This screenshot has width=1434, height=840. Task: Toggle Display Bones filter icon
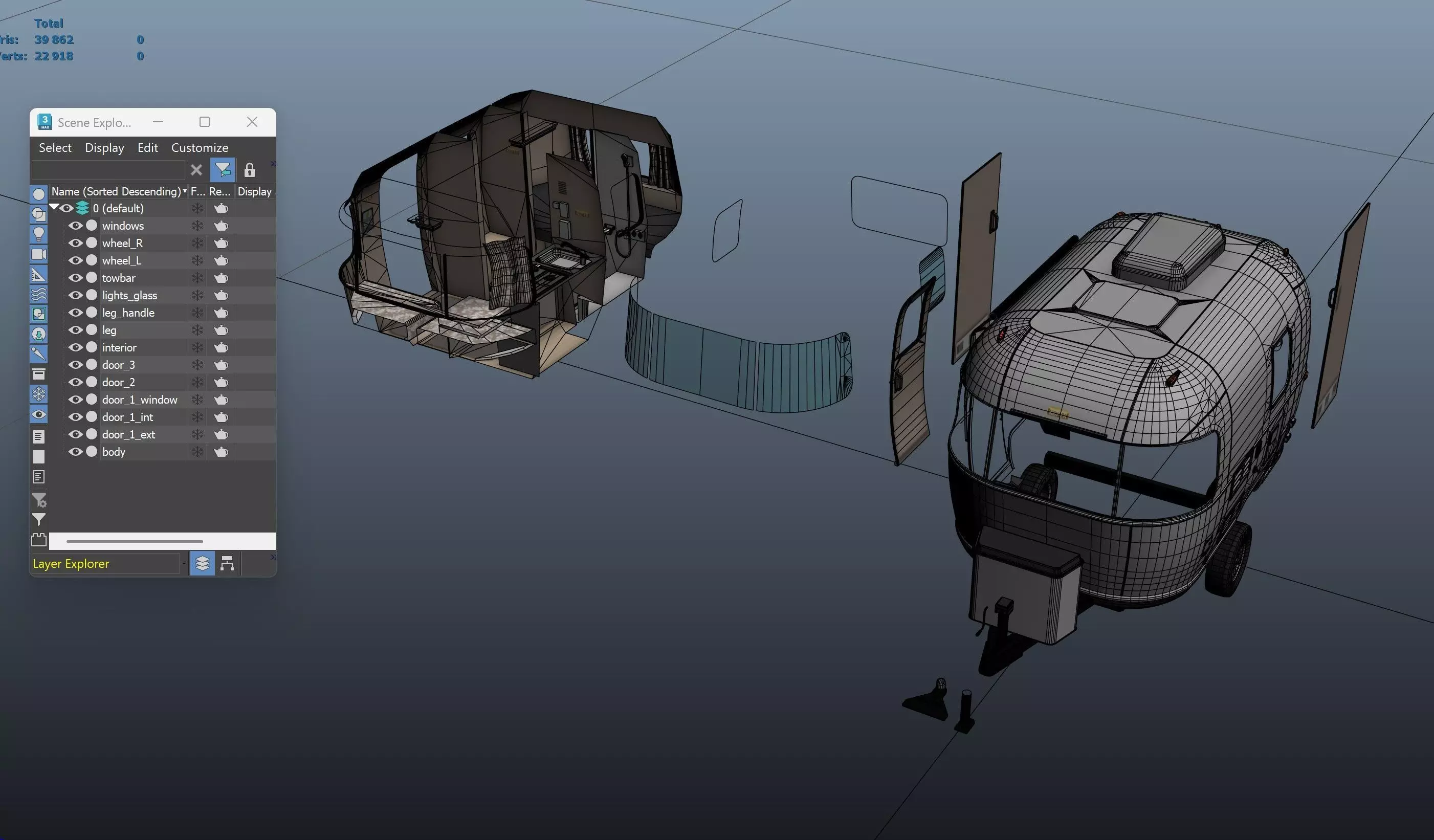[x=39, y=354]
